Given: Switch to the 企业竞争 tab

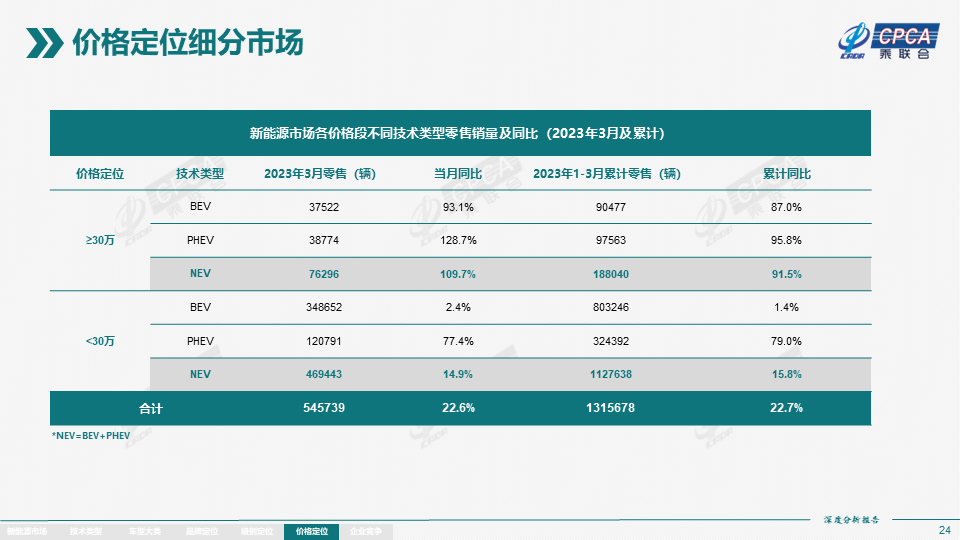Looking at the screenshot, I should pos(367,532).
